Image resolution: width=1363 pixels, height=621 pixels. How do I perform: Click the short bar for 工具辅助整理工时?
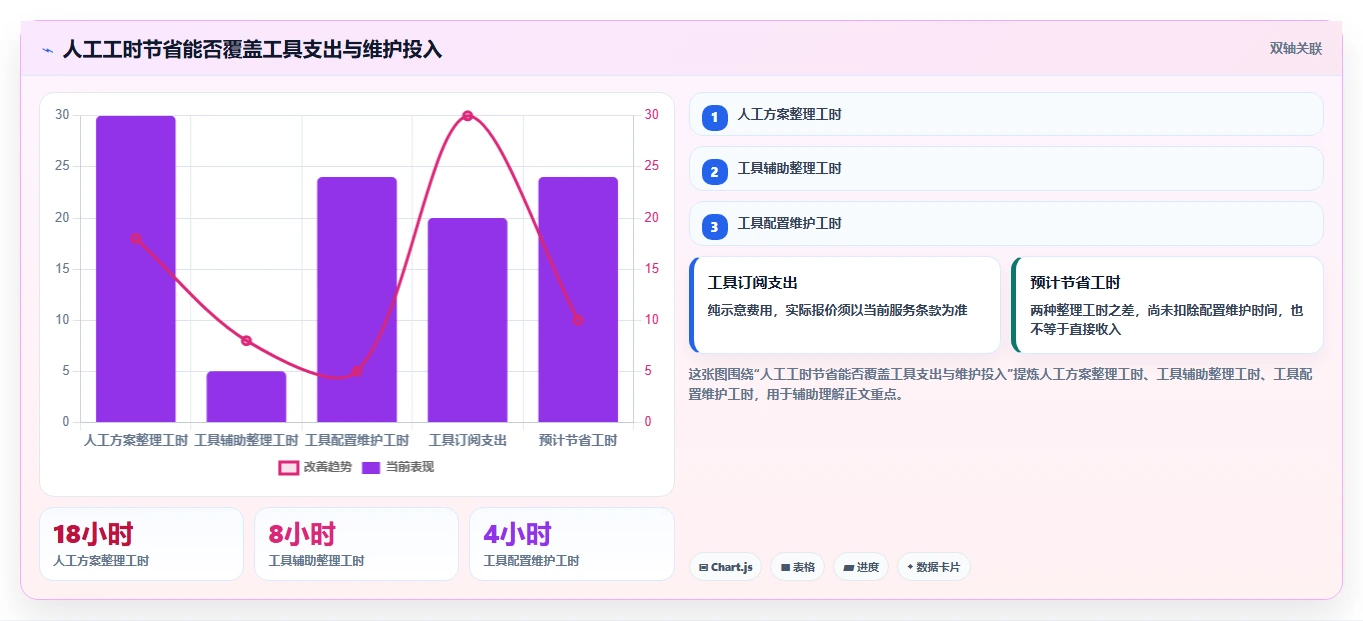click(x=246, y=397)
